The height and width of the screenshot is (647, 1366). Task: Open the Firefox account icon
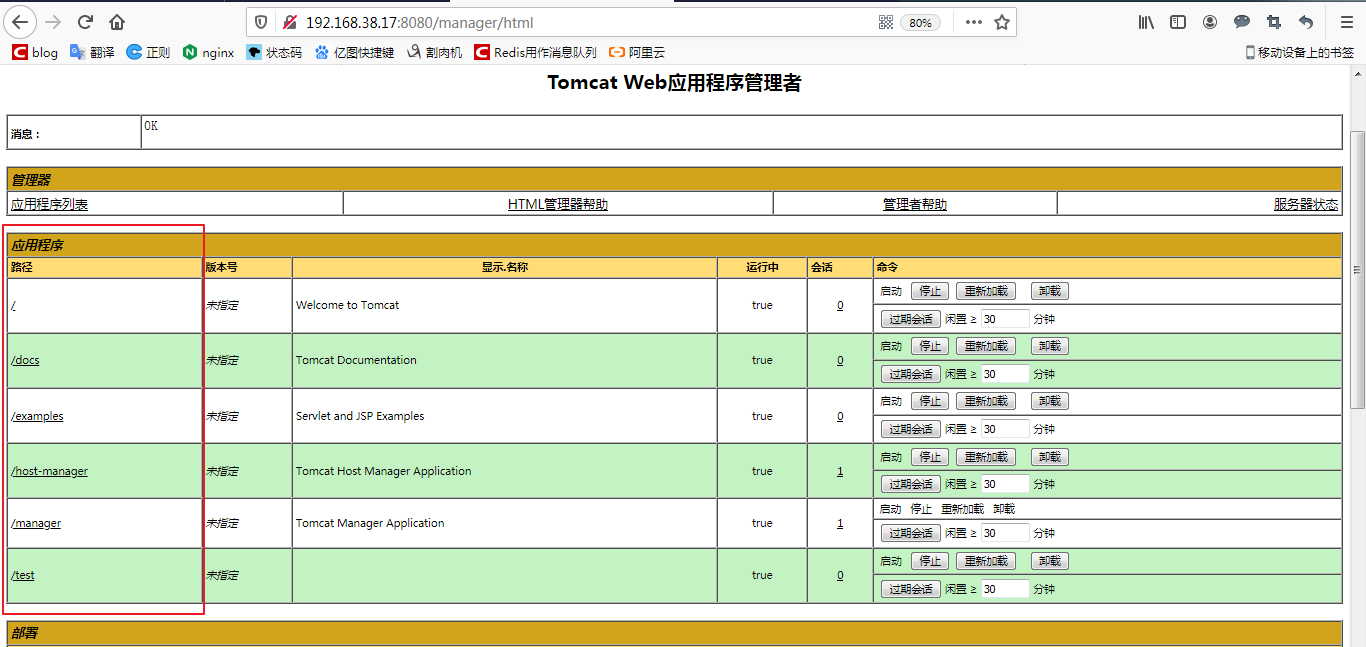[x=1210, y=22]
